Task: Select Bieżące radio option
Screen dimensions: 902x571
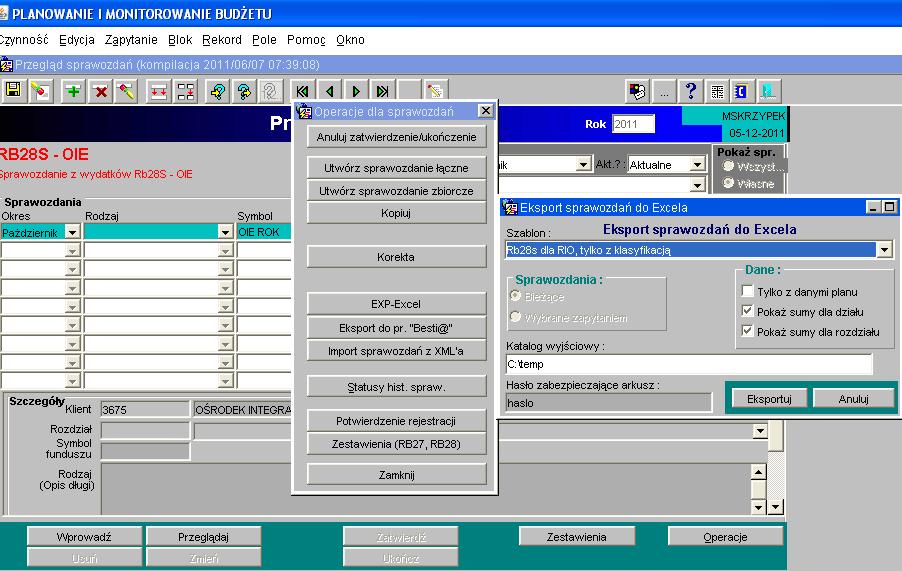Action: [515, 296]
